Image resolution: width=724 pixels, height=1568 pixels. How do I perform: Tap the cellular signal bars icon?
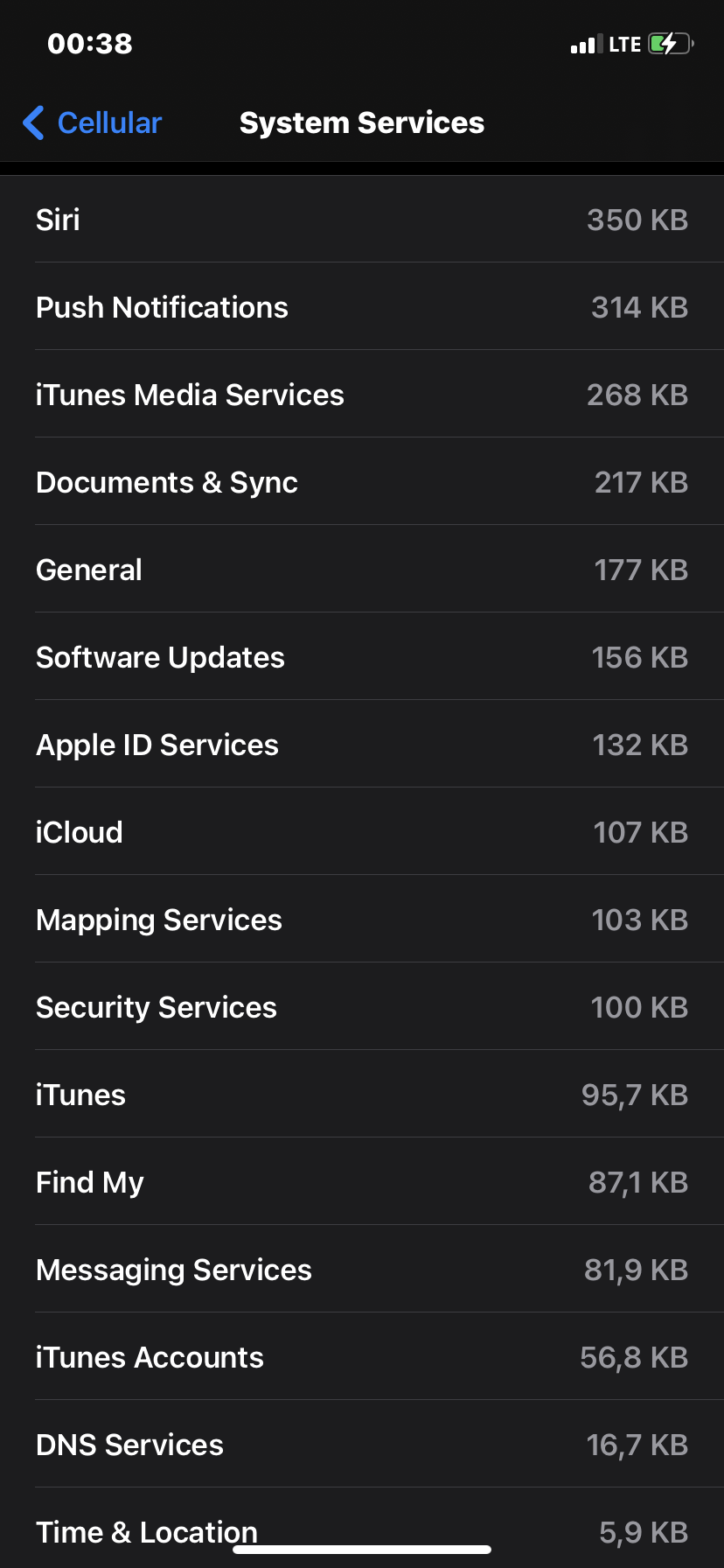[x=586, y=45]
